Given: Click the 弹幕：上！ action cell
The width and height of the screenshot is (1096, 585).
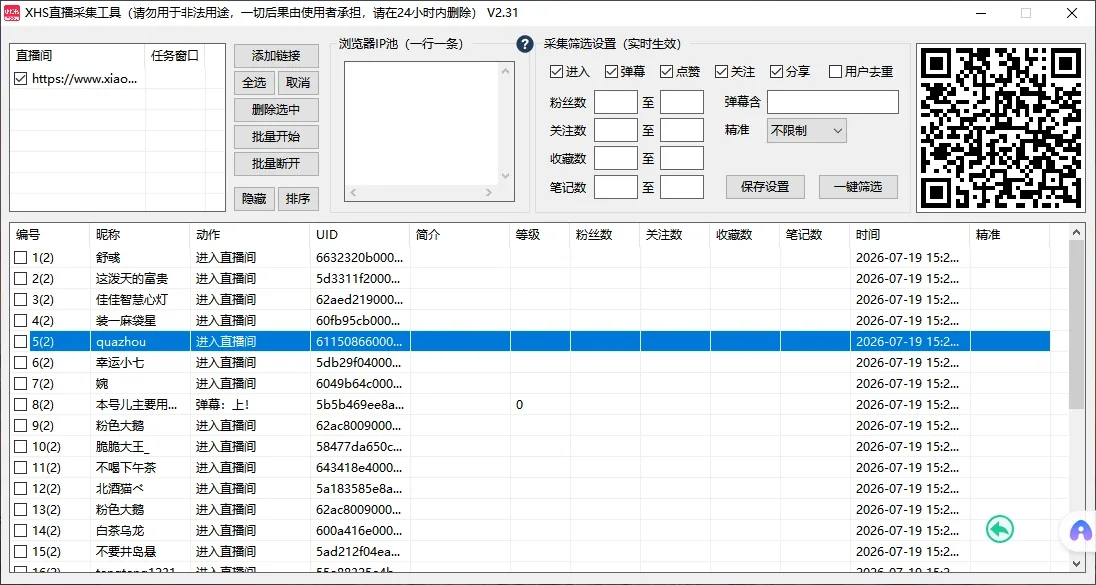Looking at the screenshot, I should click(250, 405).
